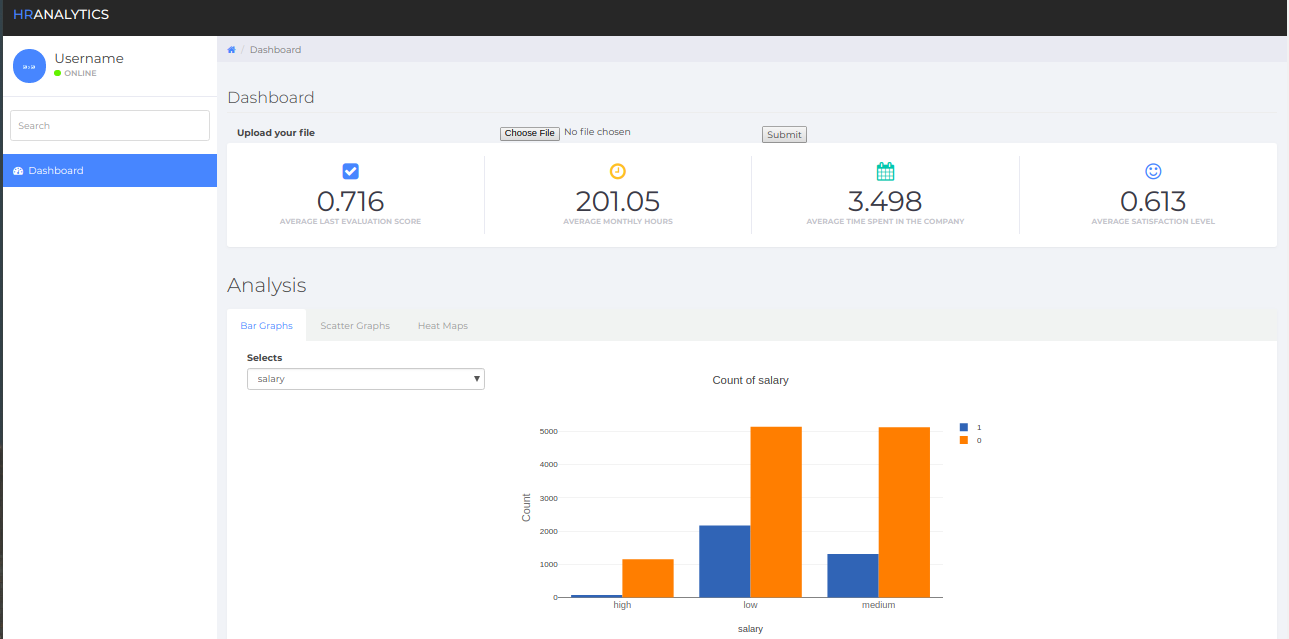Click the 'Average Monthly Hours' caption

tap(618, 222)
